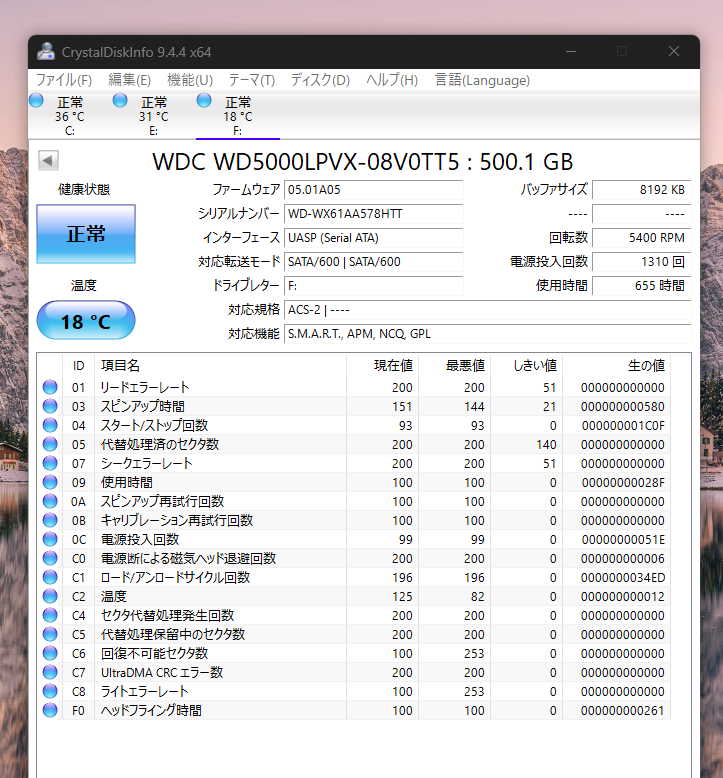
Task: Click raw value 00000000028F
Action: pos(623,482)
